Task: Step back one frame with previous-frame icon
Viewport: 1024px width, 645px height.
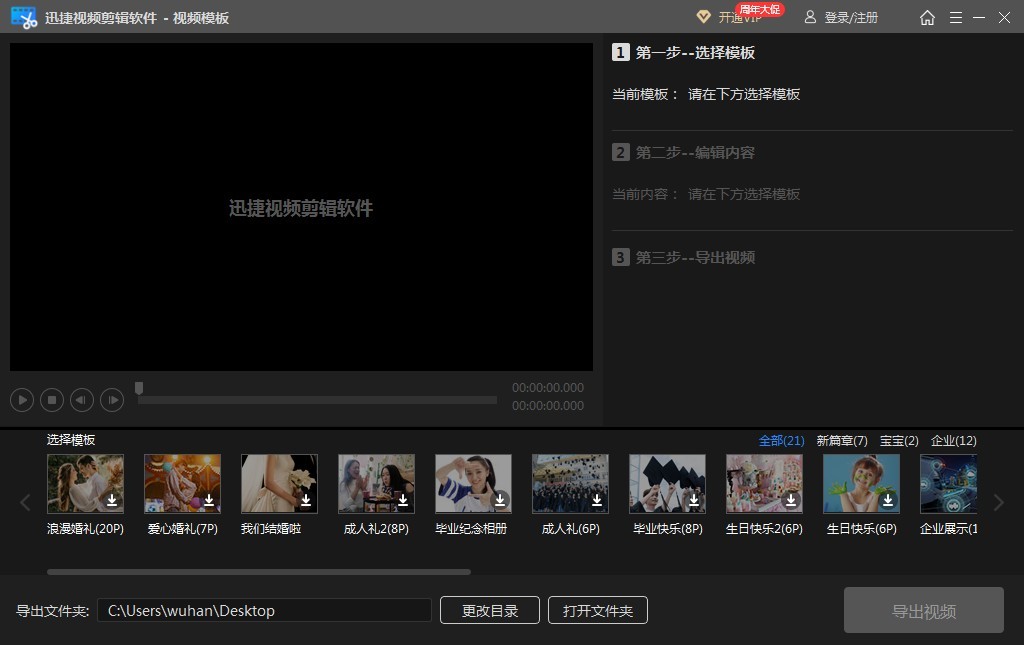Action: click(x=82, y=399)
